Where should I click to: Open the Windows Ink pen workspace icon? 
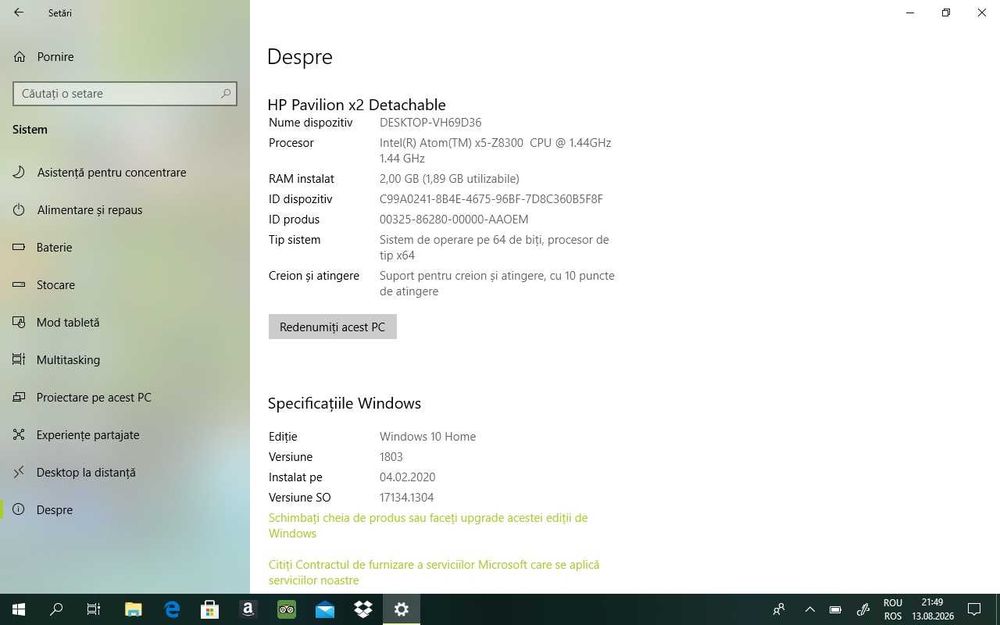(x=863, y=610)
